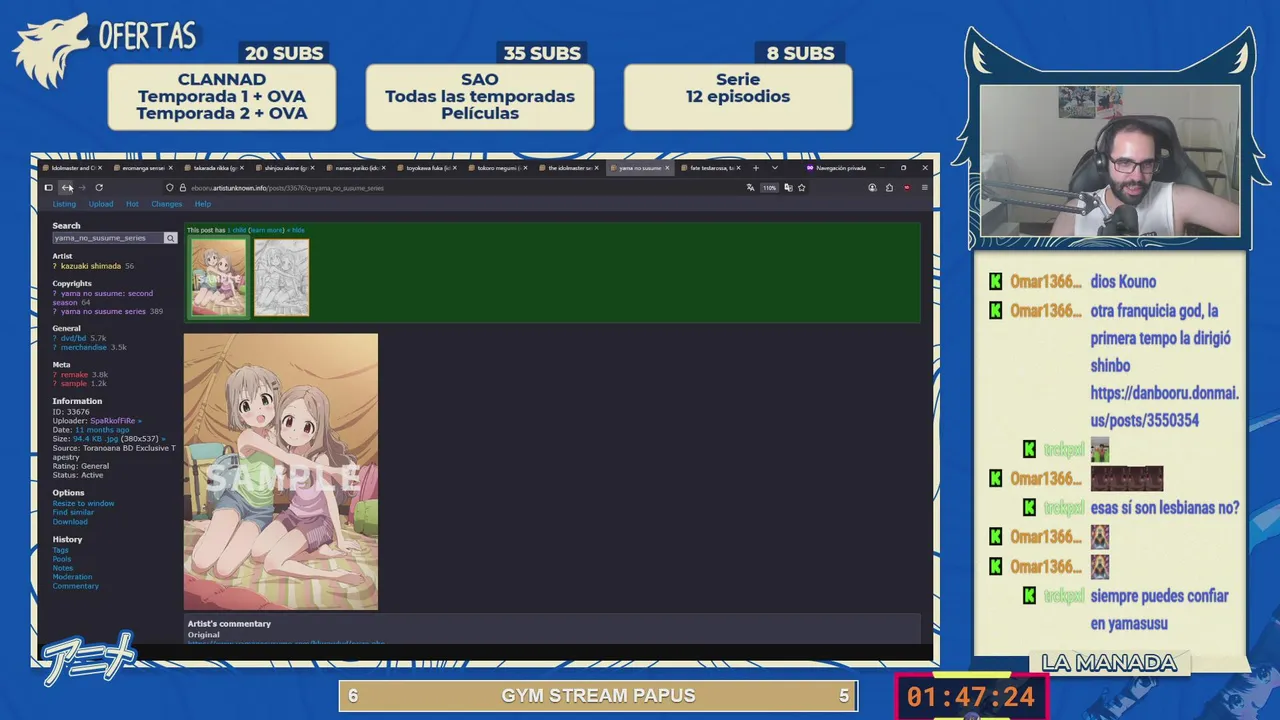This screenshot has height=720, width=1280.
Task: Click the translate page icon in the address bar
Action: pyautogui.click(x=750, y=188)
